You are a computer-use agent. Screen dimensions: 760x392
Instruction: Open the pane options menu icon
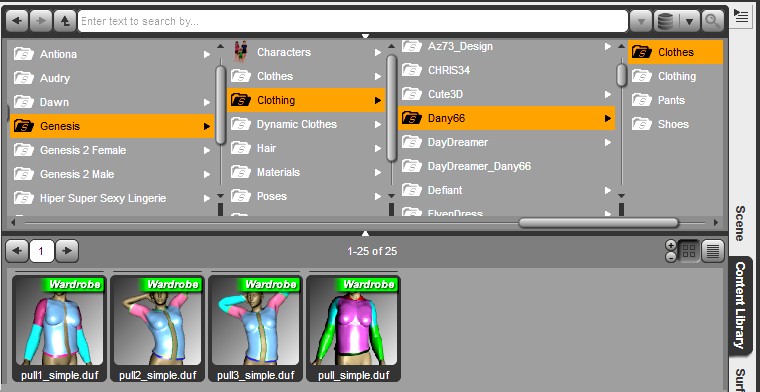[x=740, y=16]
